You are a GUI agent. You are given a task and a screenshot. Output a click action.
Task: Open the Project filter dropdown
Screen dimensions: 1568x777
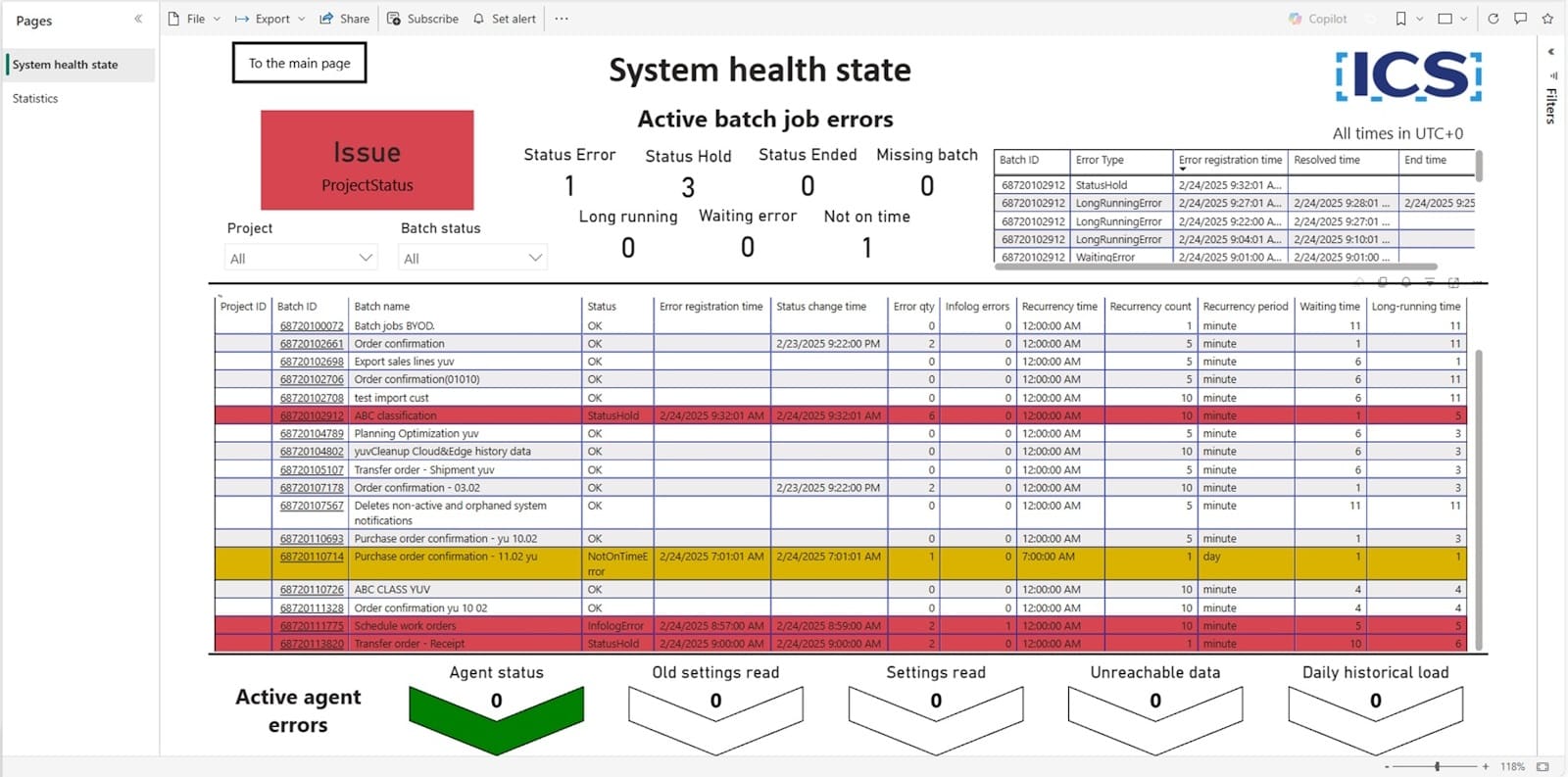pyautogui.click(x=300, y=258)
